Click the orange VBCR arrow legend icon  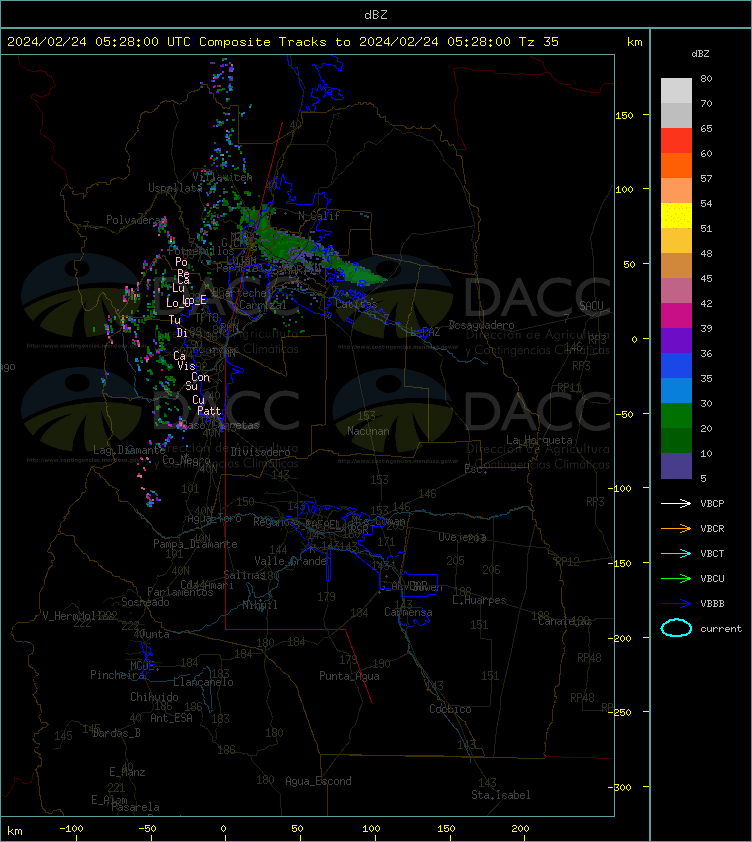point(676,528)
